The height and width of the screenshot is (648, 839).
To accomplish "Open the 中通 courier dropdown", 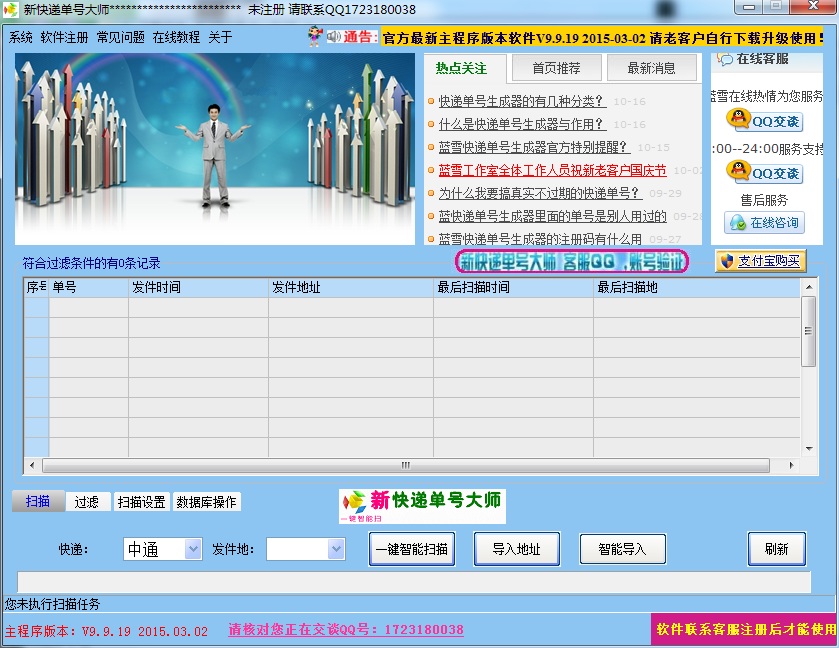I will click(x=162, y=549).
